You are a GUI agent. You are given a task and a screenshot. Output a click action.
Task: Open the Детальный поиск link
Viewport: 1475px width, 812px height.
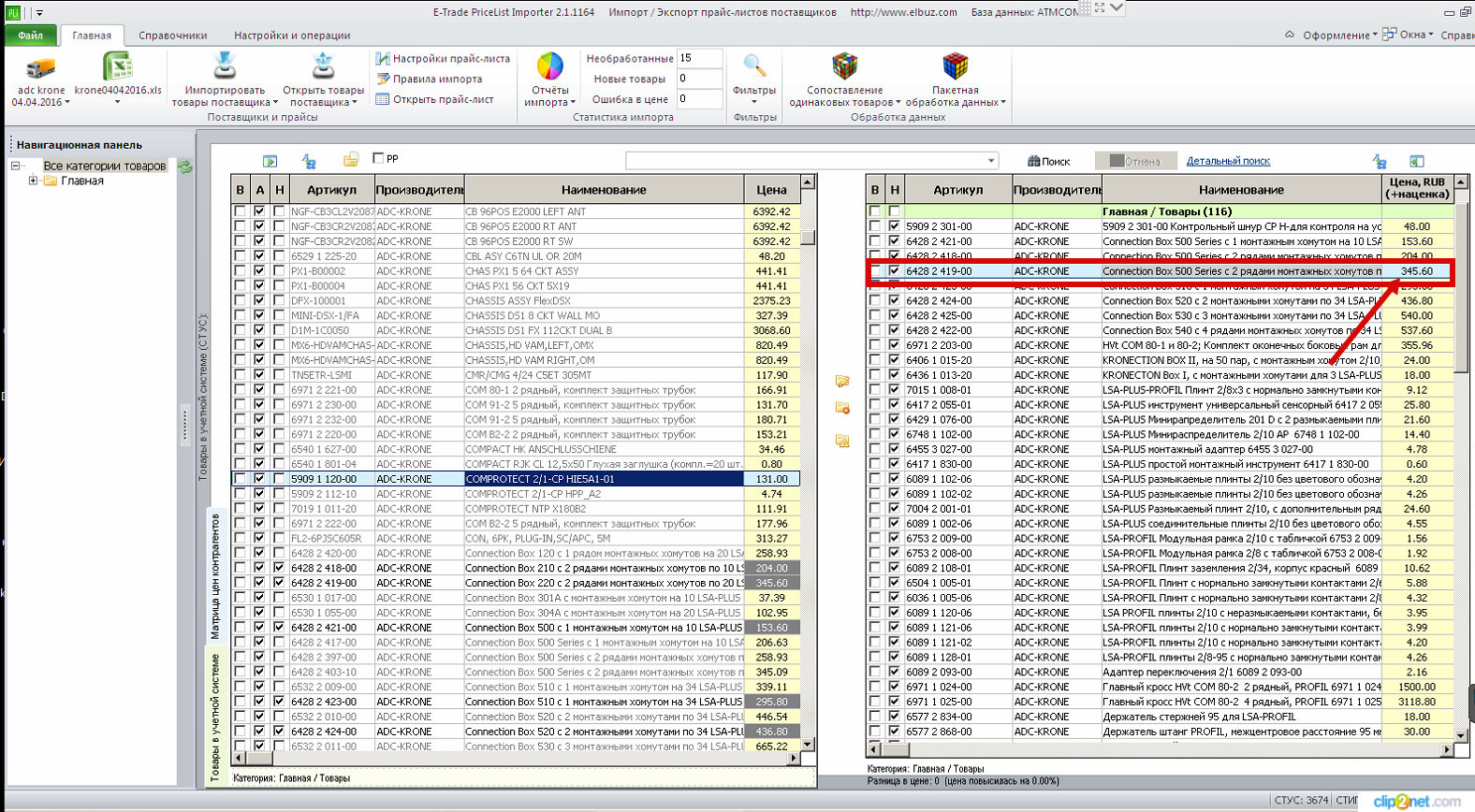pyautogui.click(x=1228, y=161)
